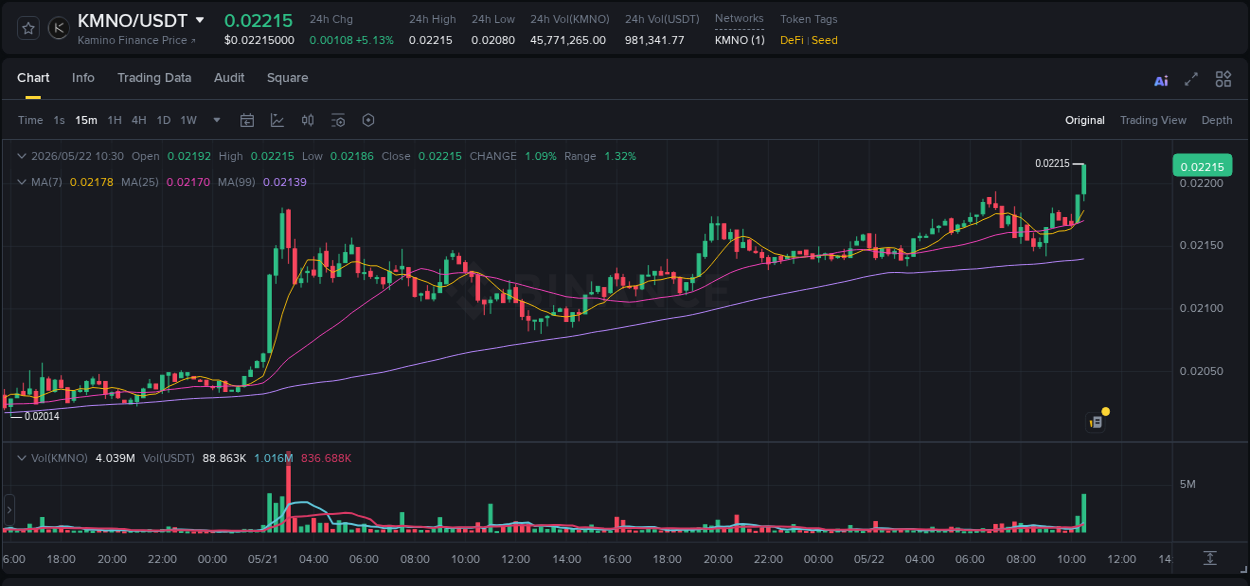Viewport: 1250px width, 586px height.
Task: Click the Kamino token logo icon
Action: click(59, 28)
